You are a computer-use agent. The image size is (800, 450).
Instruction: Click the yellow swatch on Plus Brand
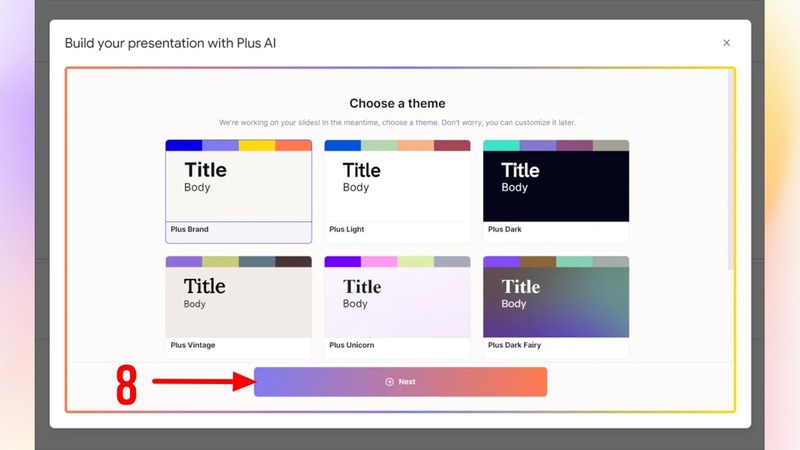pos(257,145)
